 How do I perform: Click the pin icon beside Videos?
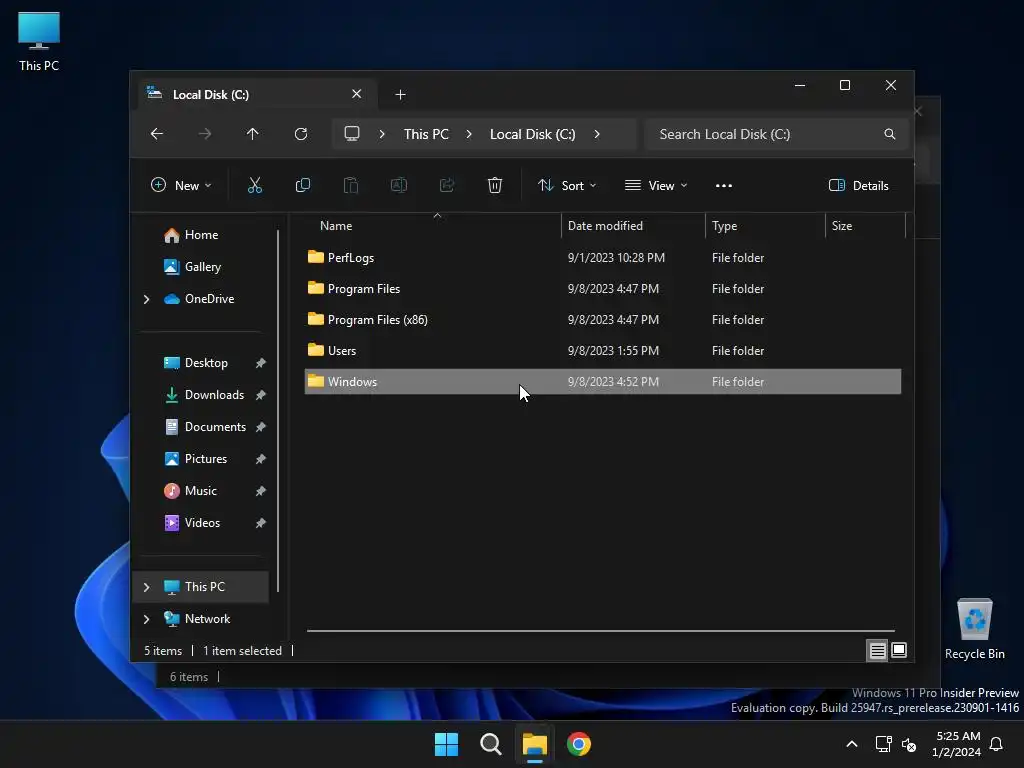(261, 523)
